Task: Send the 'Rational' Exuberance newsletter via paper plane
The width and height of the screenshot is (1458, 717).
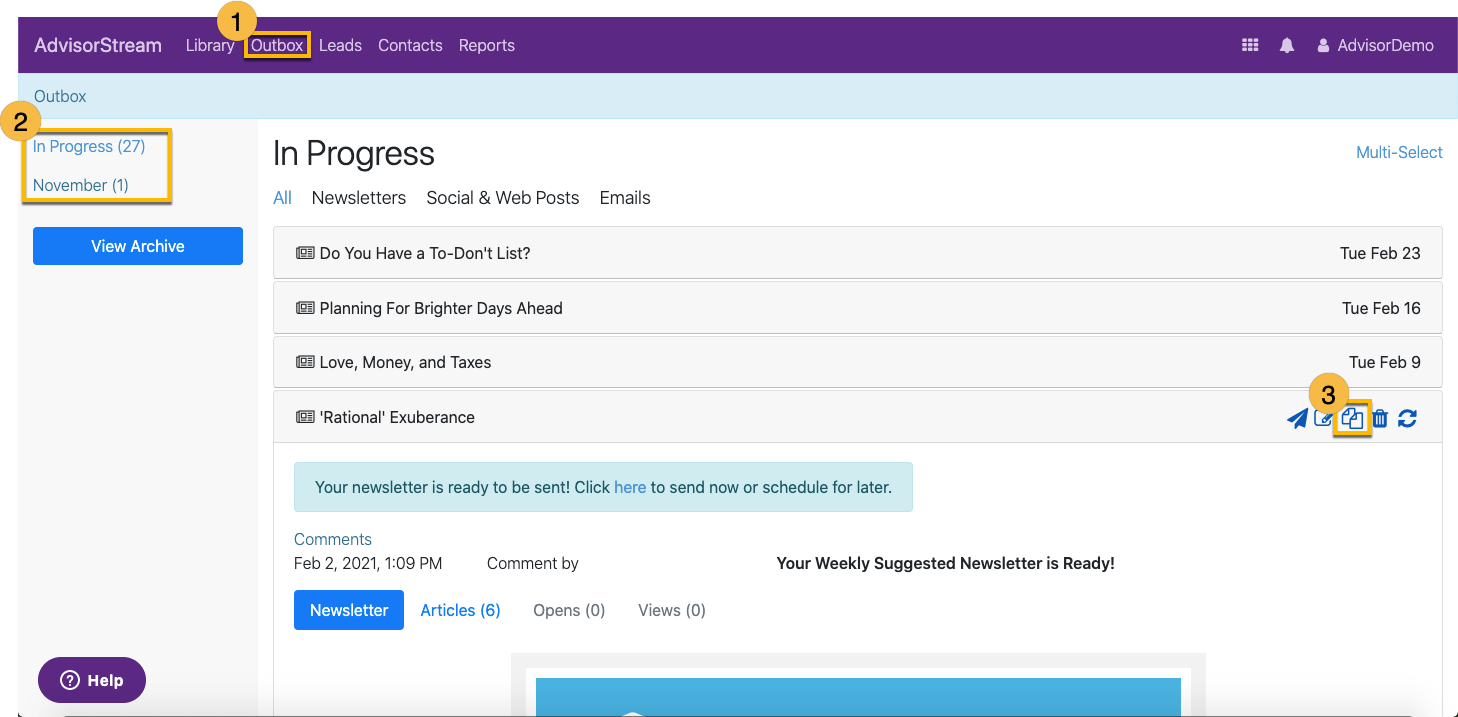Action: click(1297, 418)
